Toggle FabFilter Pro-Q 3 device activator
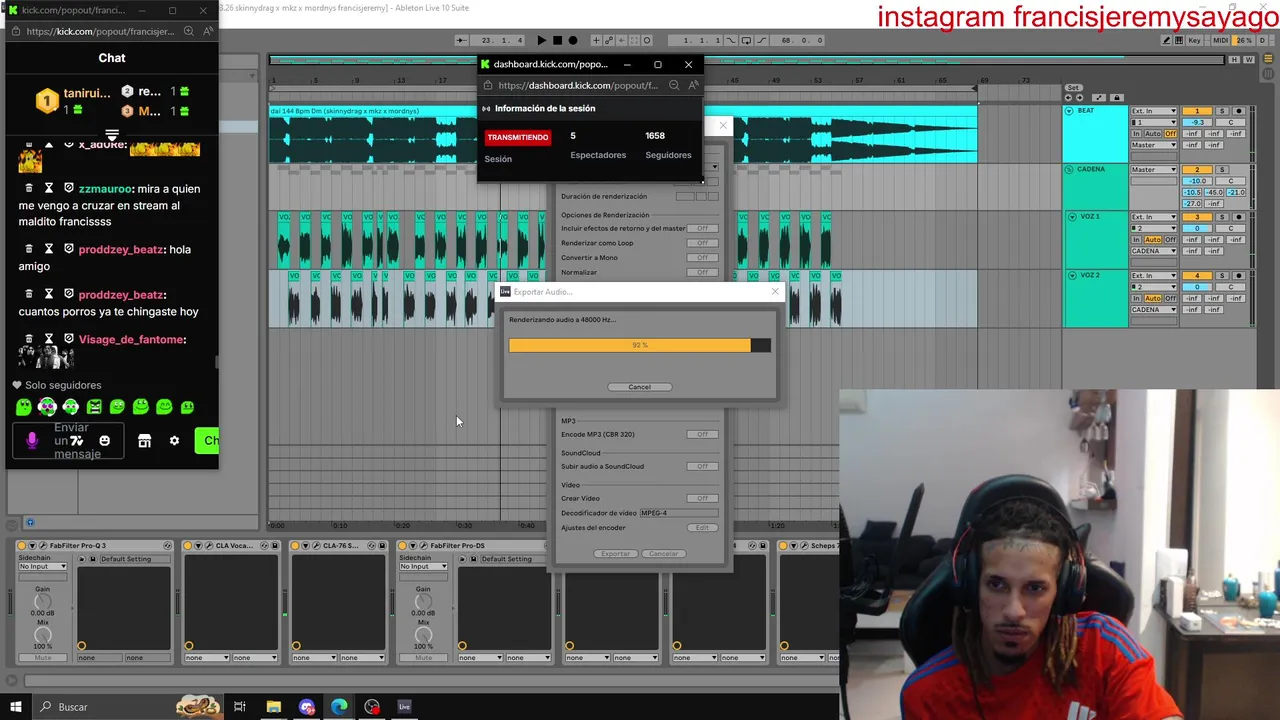Viewport: 1280px width, 720px height. tap(21, 546)
